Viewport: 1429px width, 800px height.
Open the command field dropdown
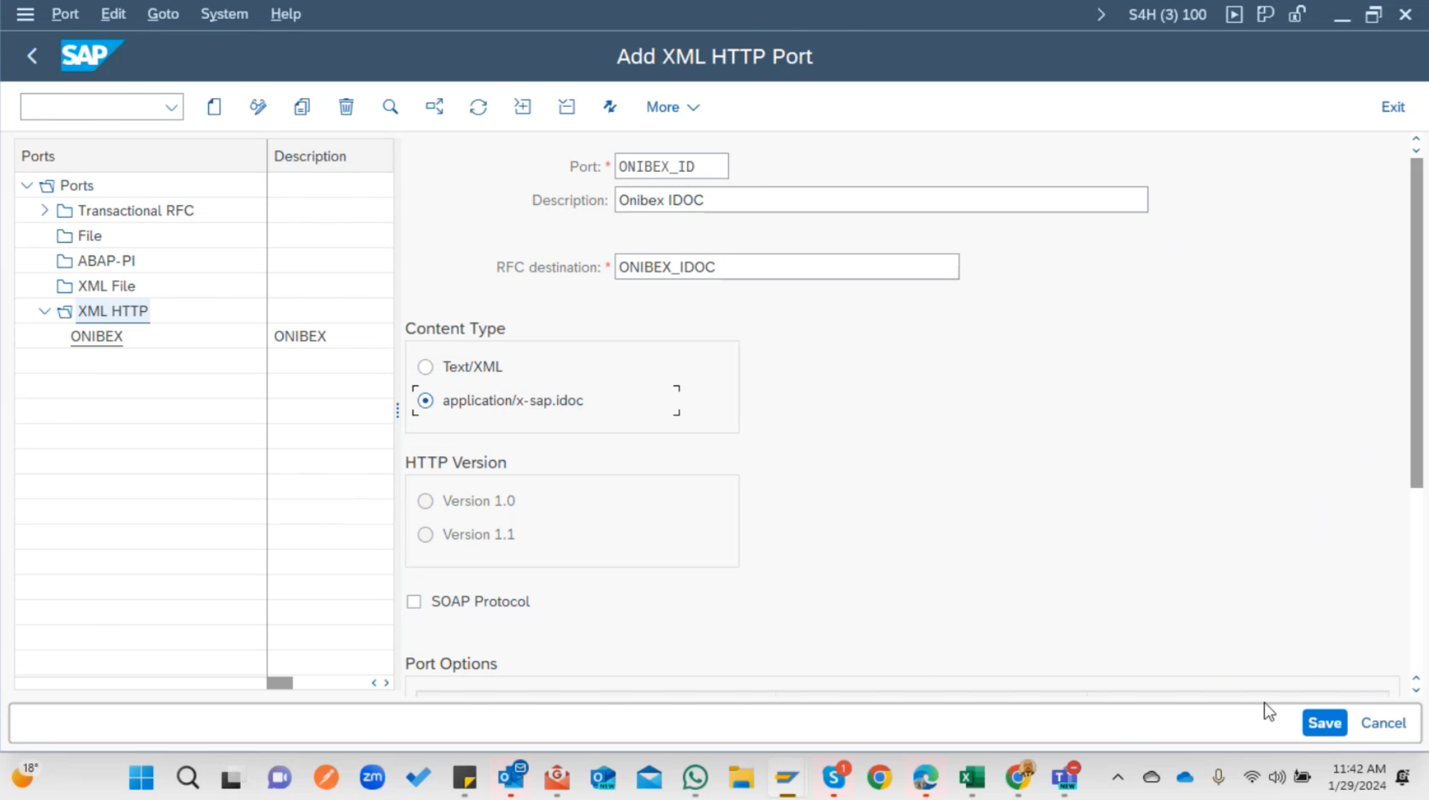[171, 107]
